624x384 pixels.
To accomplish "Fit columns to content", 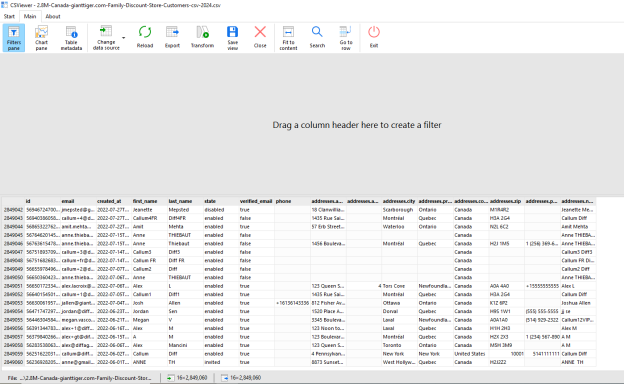I will pyautogui.click(x=288, y=38).
